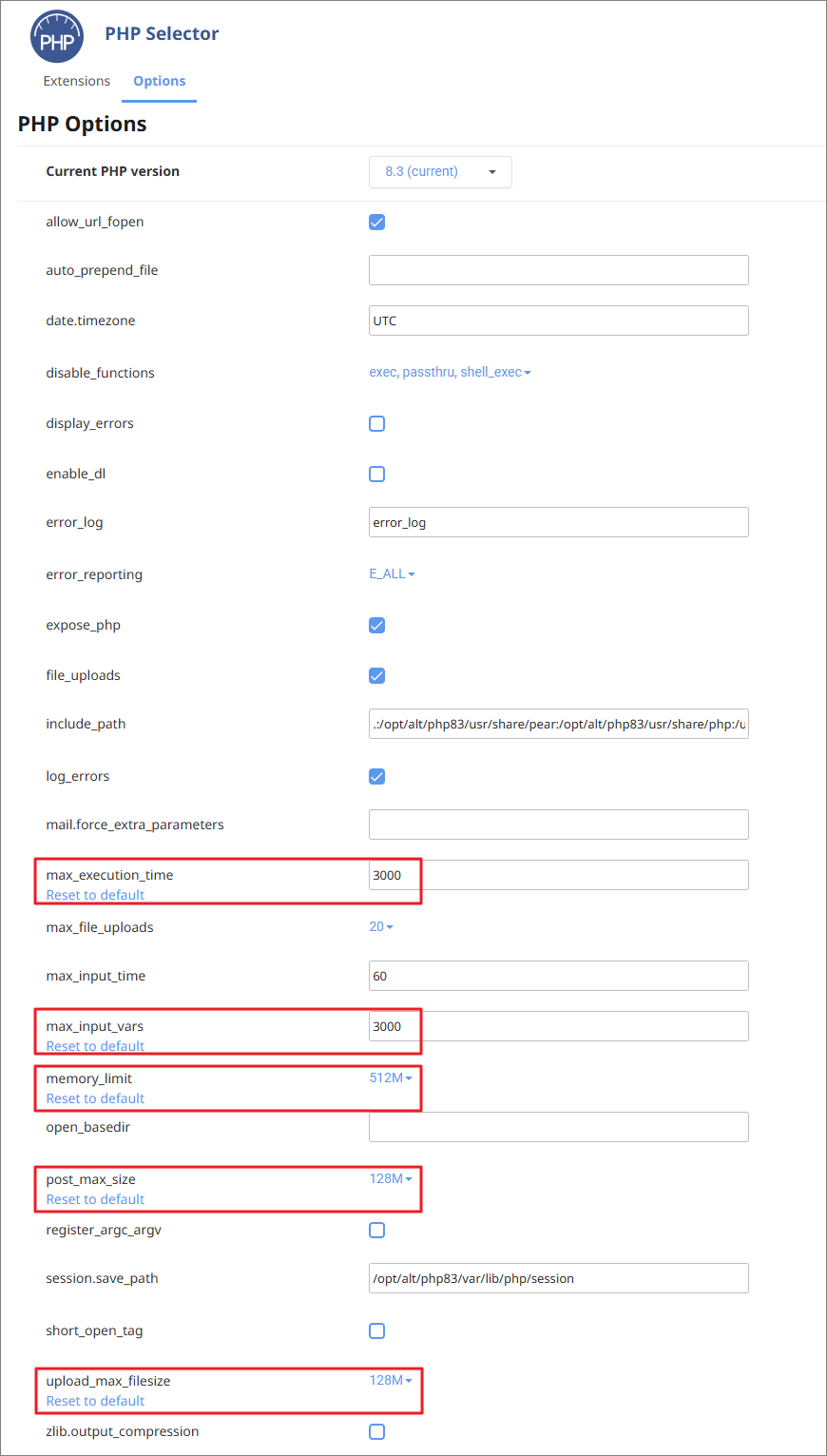Viewport: 827px width, 1456px height.
Task: Expand the disable_functions dropdown
Action: point(450,373)
